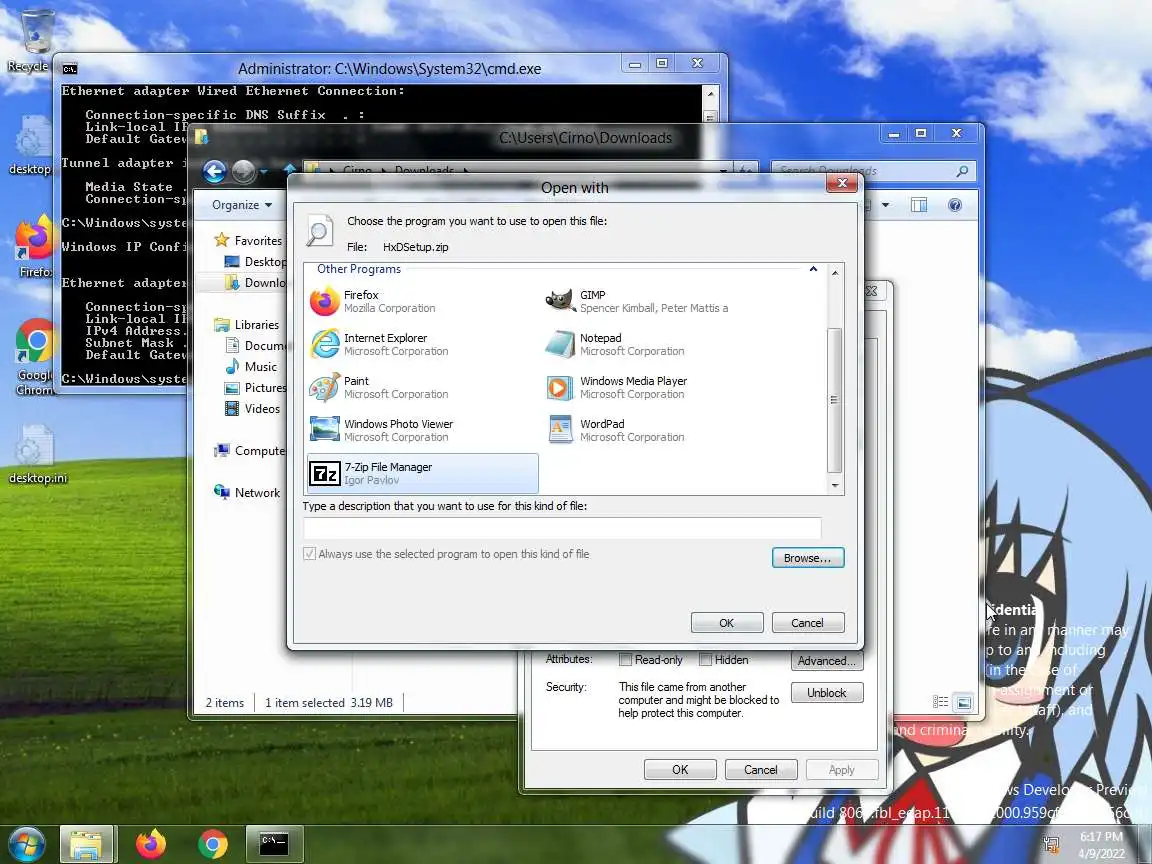1152x864 pixels.
Task: Select Pictures library in sidebar
Action: click(x=255, y=387)
